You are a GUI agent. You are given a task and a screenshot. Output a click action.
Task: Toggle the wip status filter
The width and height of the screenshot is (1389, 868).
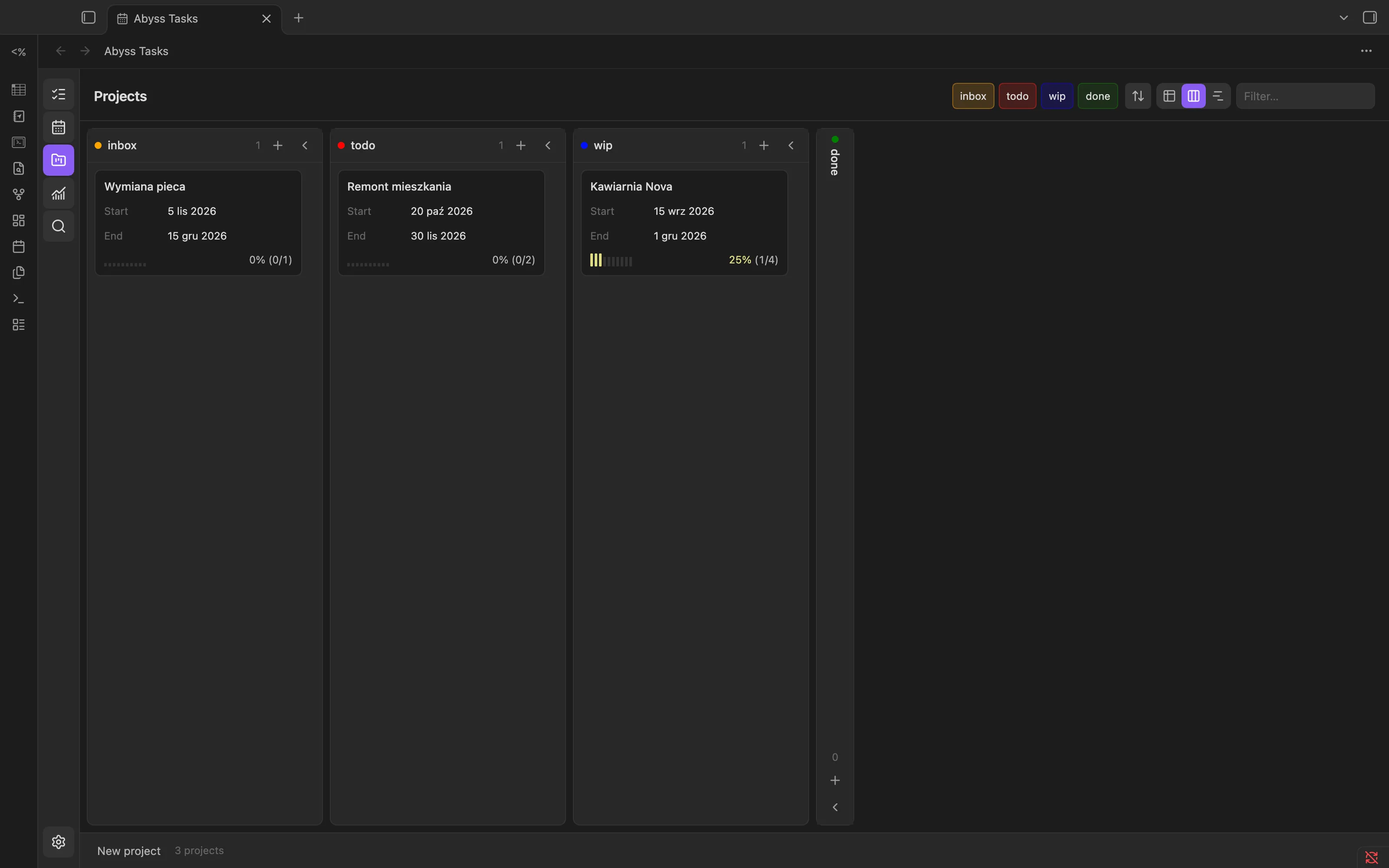pos(1057,96)
